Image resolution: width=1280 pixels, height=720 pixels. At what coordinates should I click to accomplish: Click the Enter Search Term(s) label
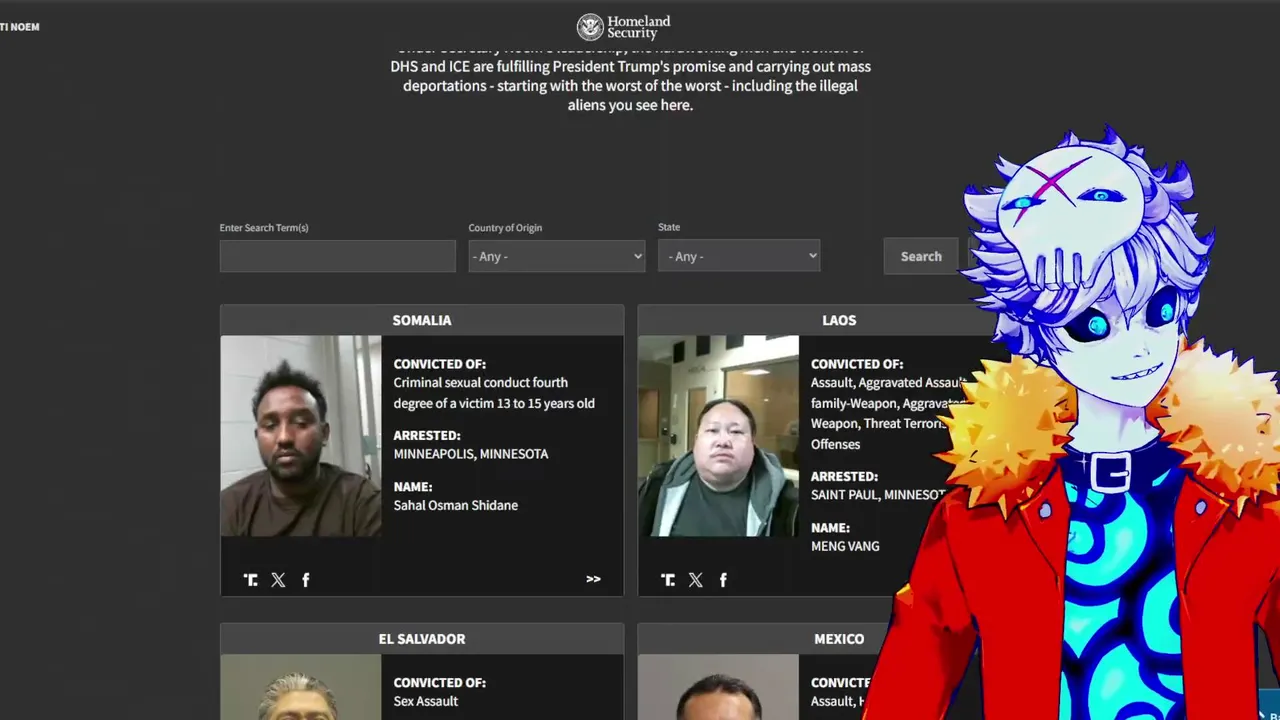click(264, 228)
